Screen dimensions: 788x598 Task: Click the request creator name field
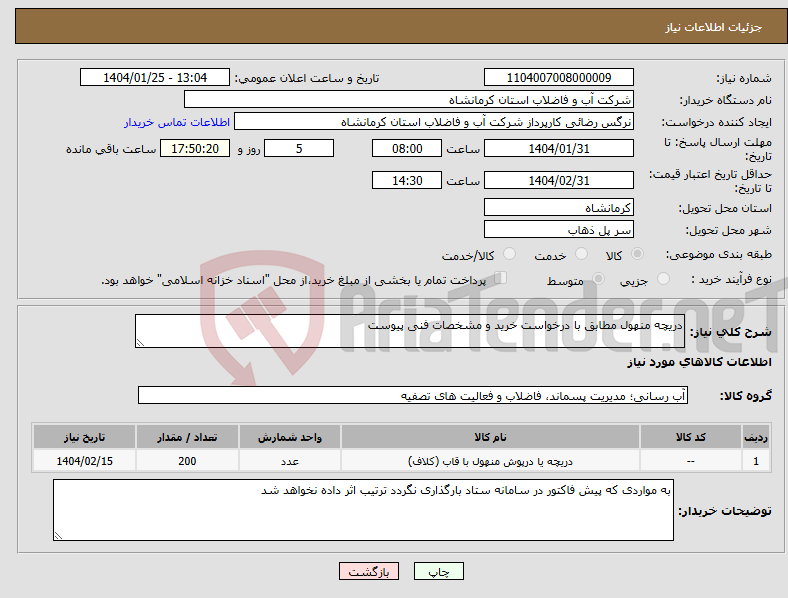point(434,122)
